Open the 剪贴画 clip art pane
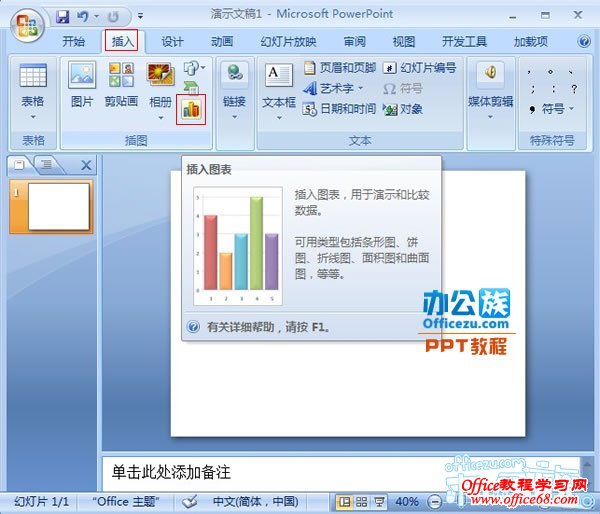 (121, 84)
